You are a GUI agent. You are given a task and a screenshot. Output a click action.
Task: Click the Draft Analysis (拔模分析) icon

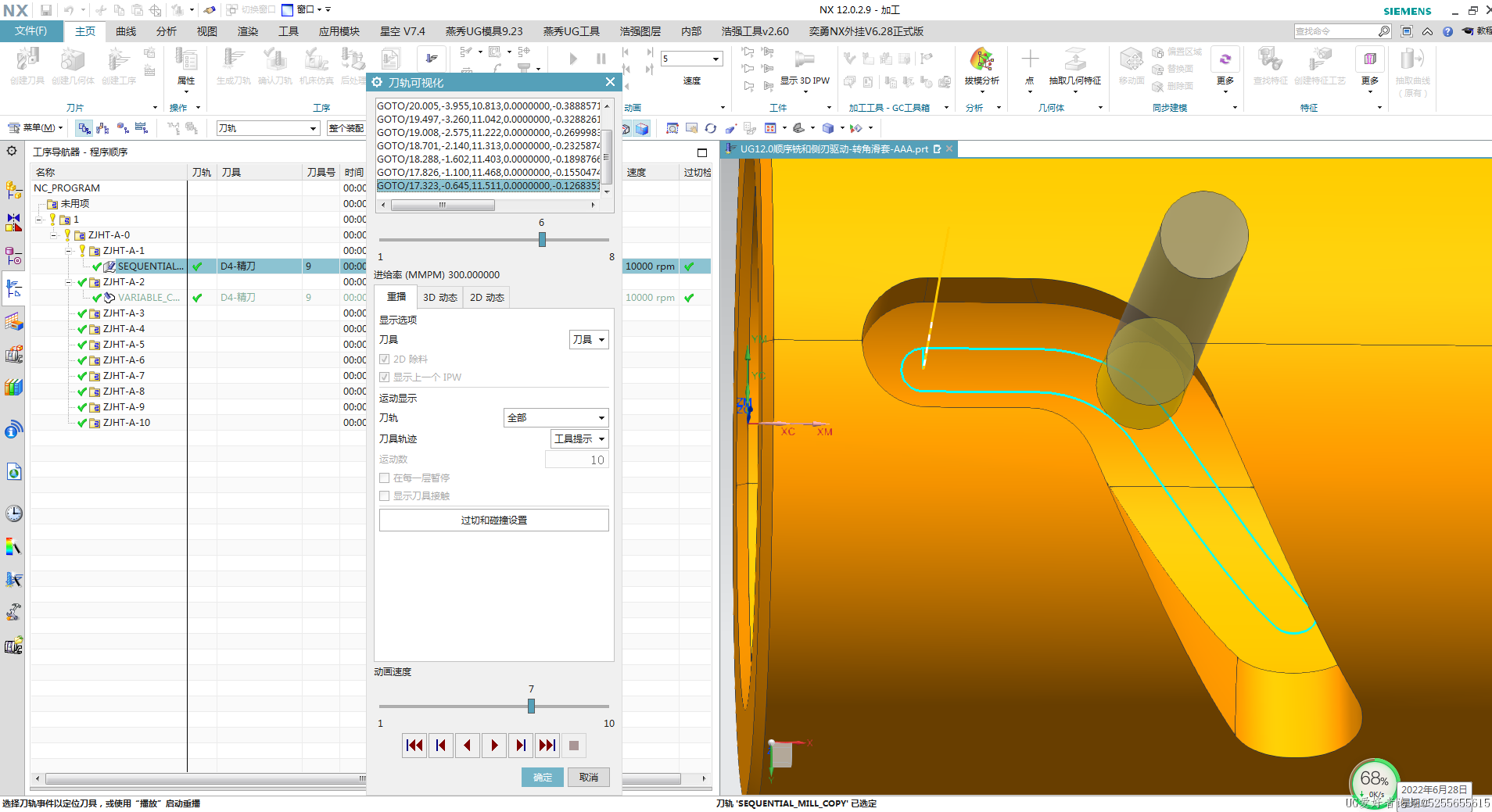click(x=981, y=60)
